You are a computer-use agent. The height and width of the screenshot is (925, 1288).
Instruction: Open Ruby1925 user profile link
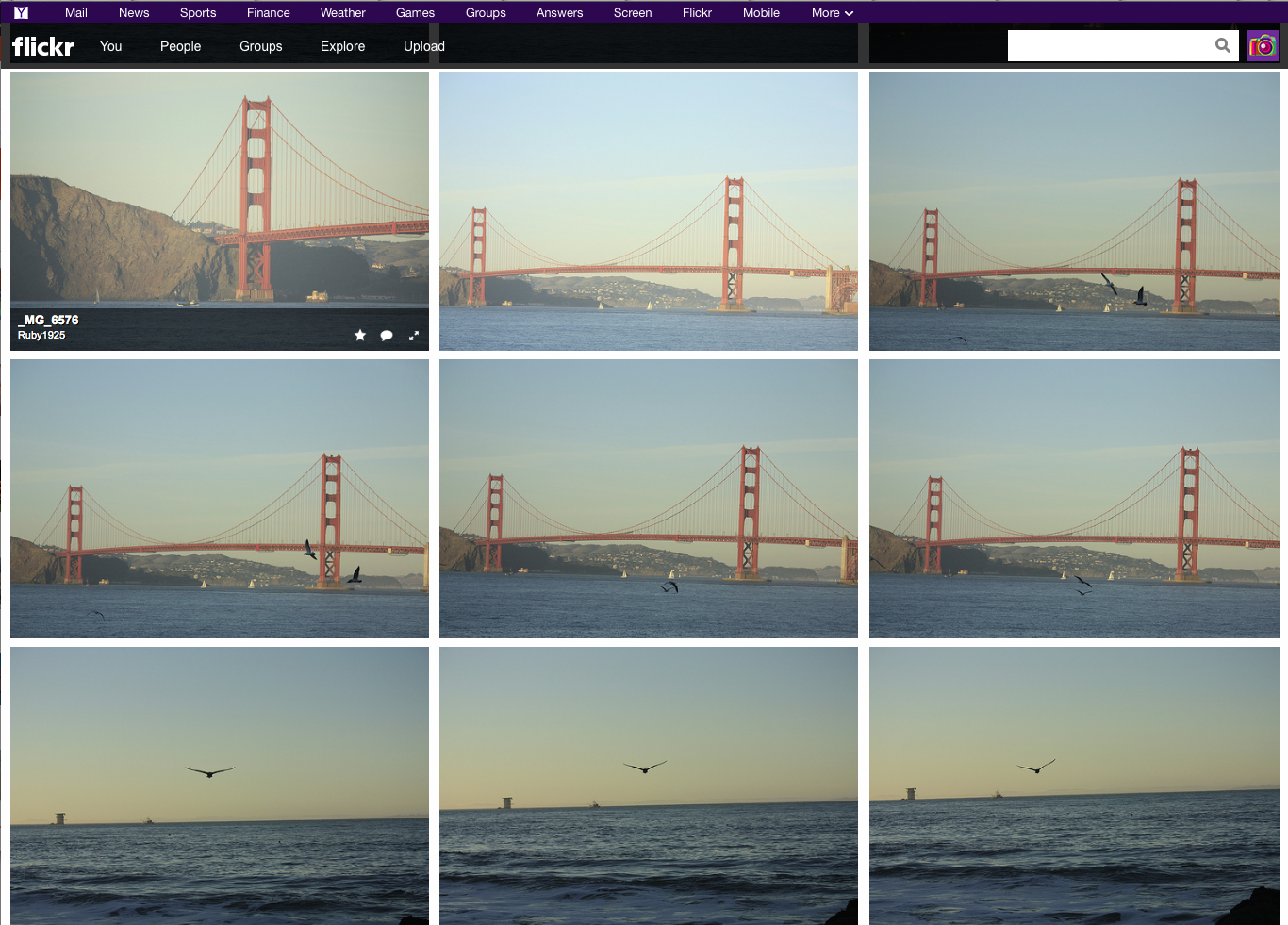41,335
